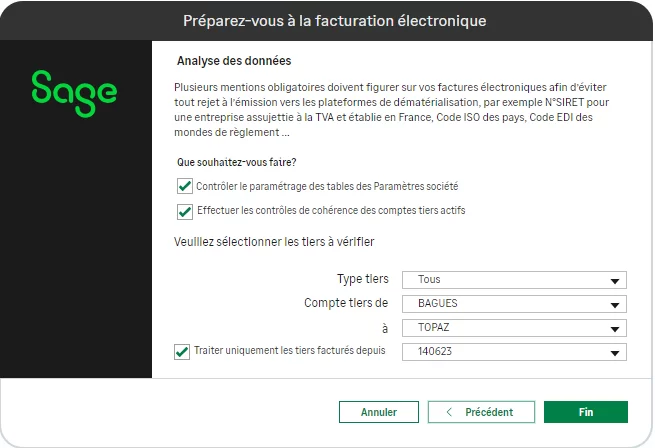
Task: Click the Veuillez sélectionner les tiers à vérifier text
Action: [274, 241]
